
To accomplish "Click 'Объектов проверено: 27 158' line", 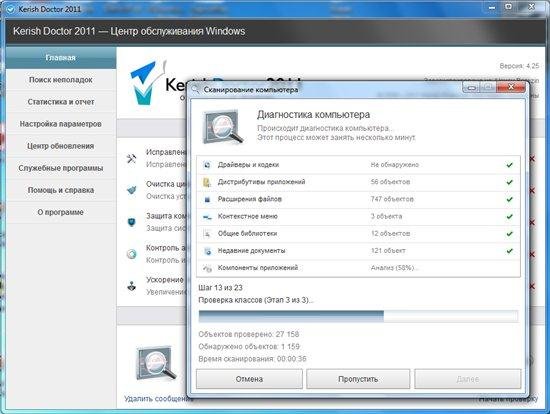I will coord(249,334).
